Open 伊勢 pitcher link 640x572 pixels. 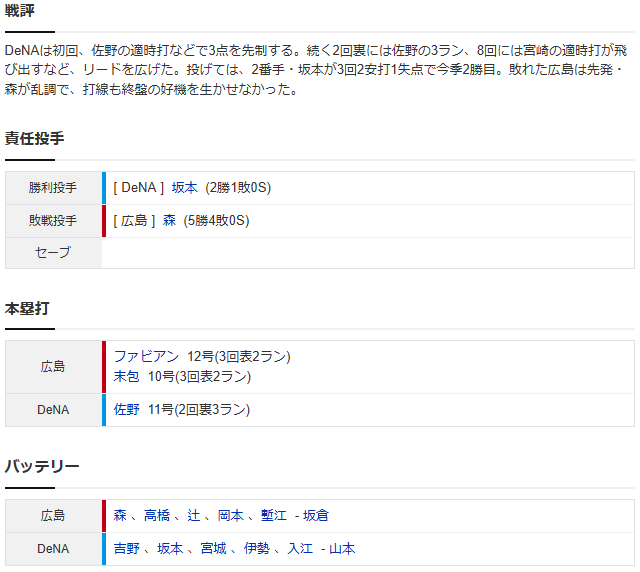256,548
